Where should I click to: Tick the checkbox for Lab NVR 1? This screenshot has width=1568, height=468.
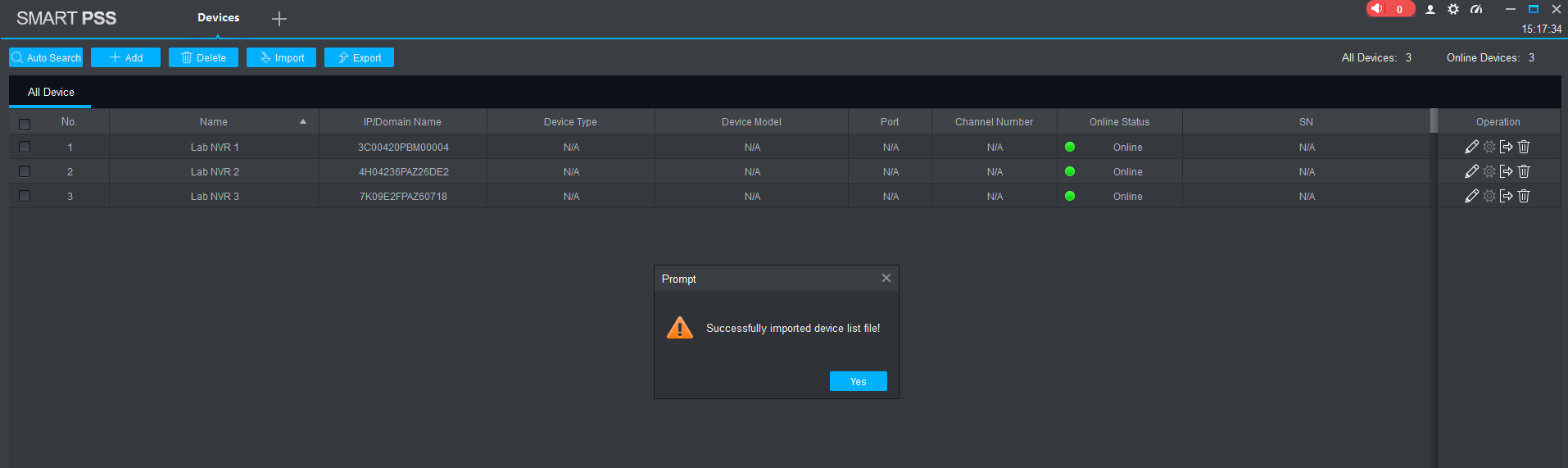click(x=25, y=148)
